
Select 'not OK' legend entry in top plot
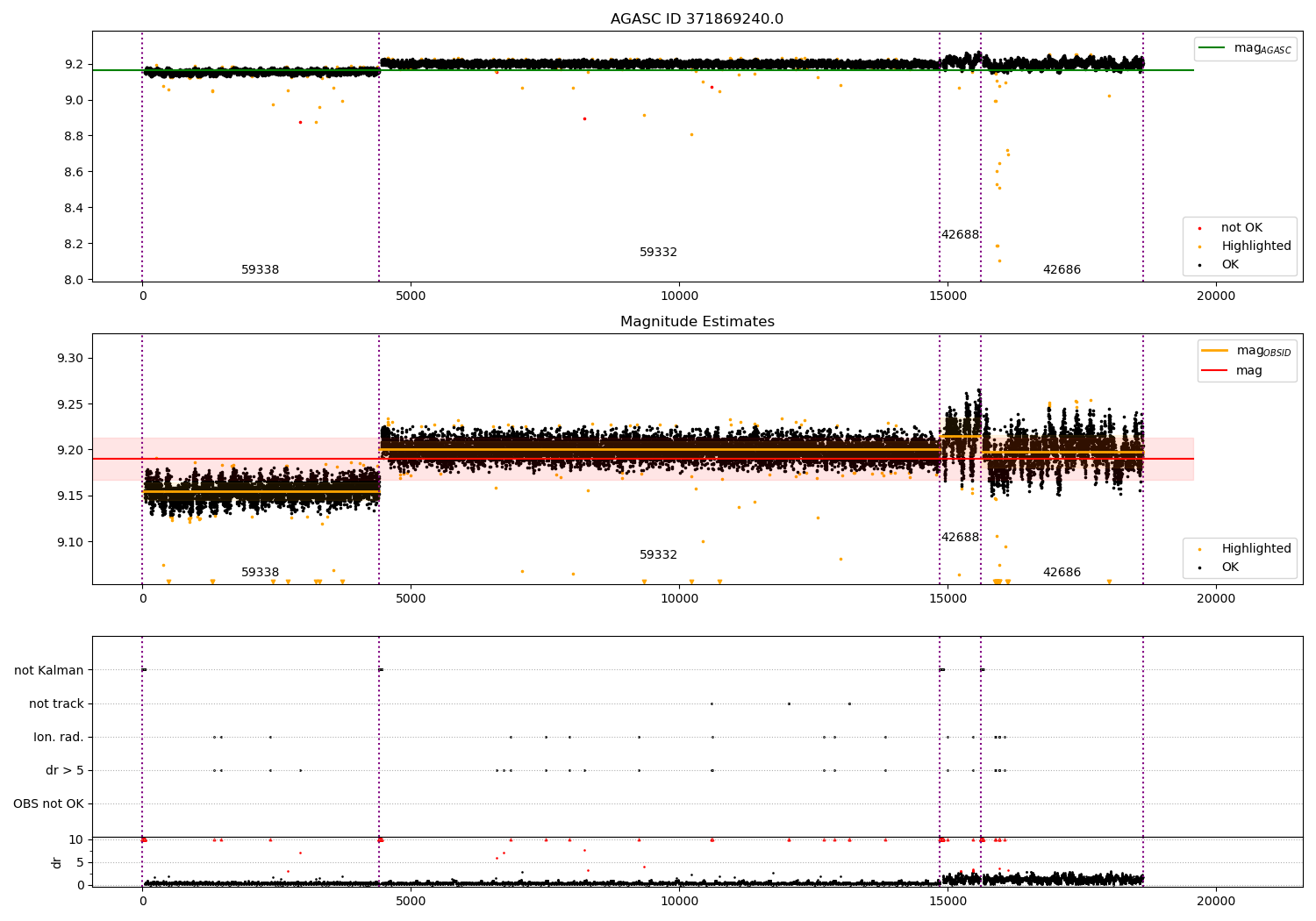pyautogui.click(x=1241, y=228)
